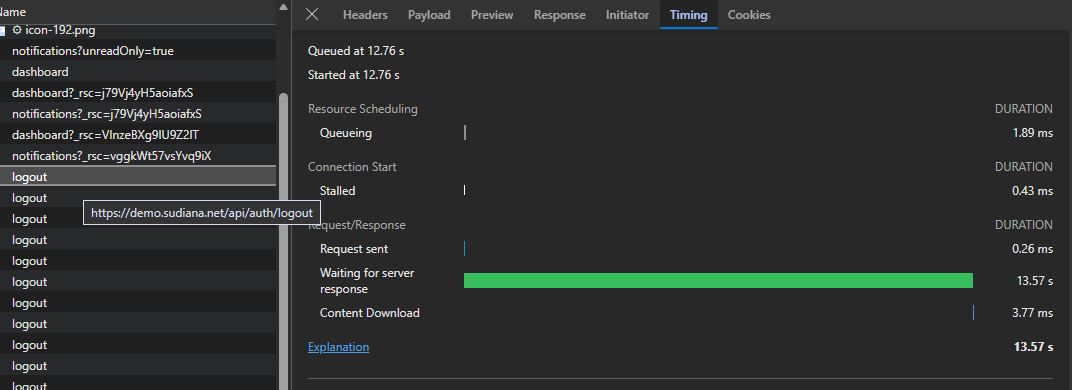Select notifications?_rsc=j79Vj4yH5aoiafxS request
This screenshot has width=1072, height=390.
click(138, 114)
